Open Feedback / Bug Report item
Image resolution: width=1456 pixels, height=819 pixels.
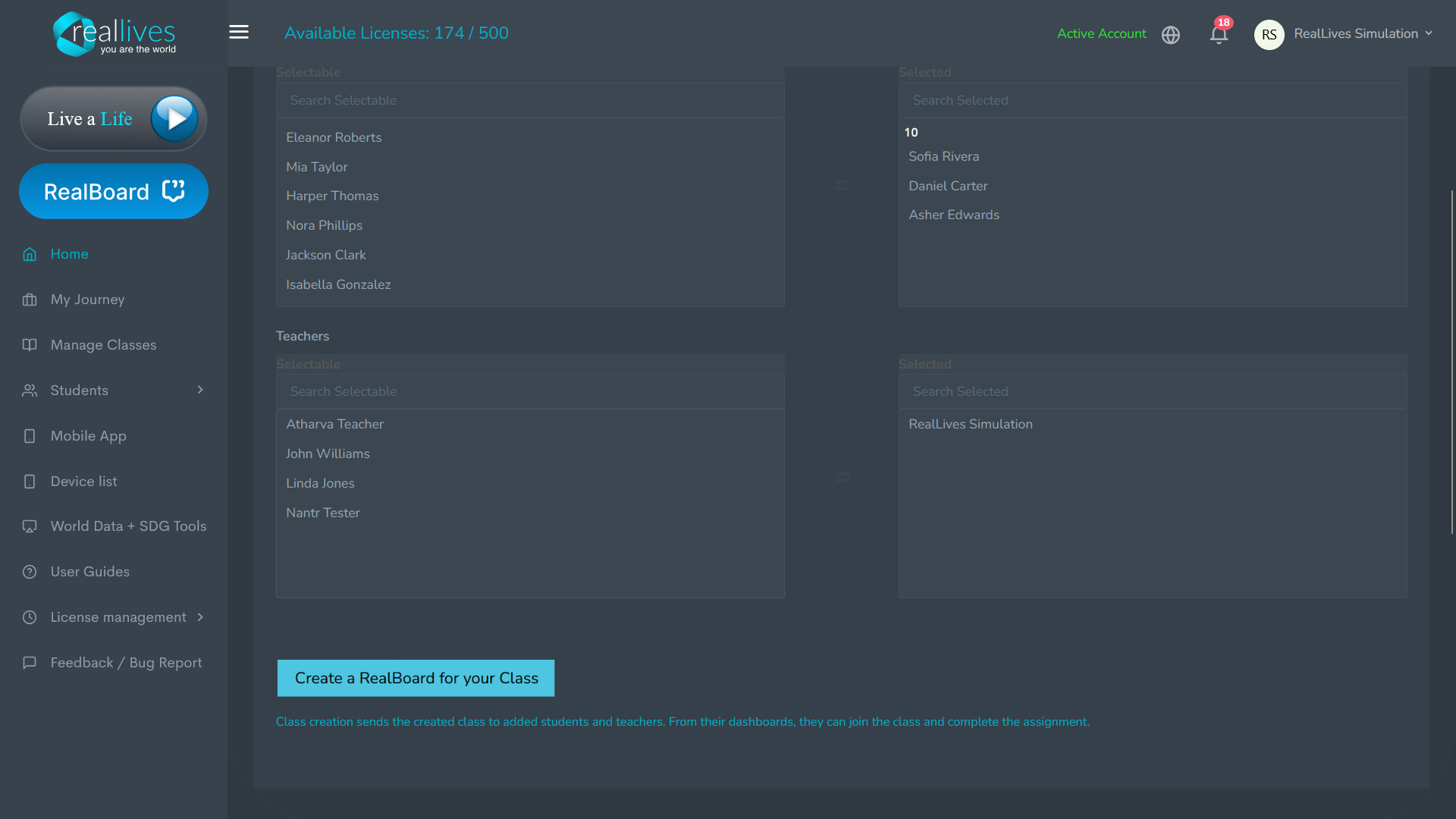[x=126, y=663]
